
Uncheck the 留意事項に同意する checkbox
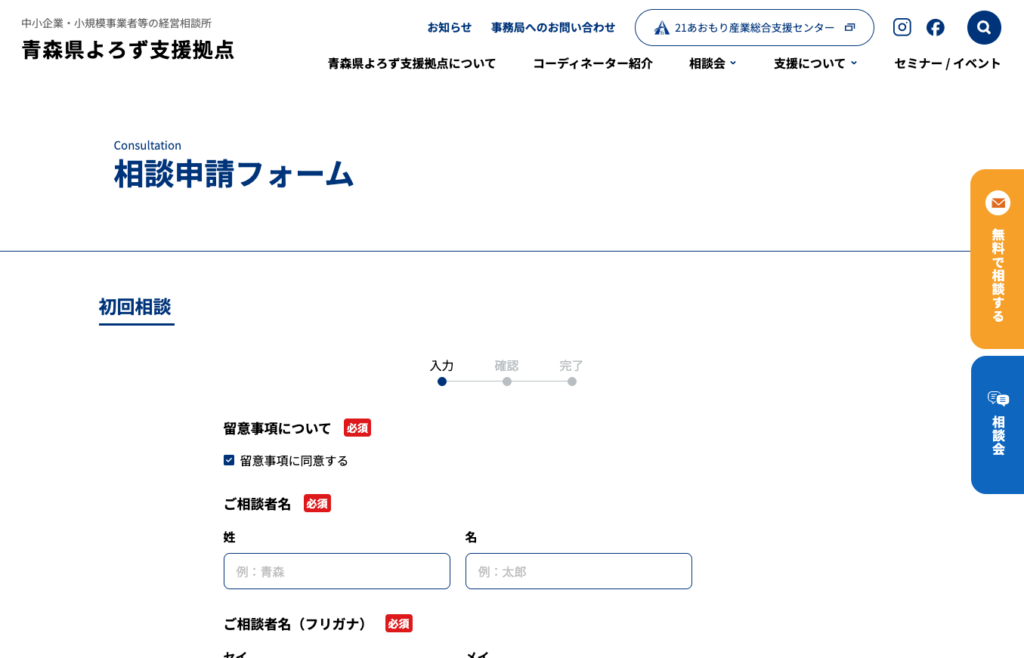(x=229, y=460)
